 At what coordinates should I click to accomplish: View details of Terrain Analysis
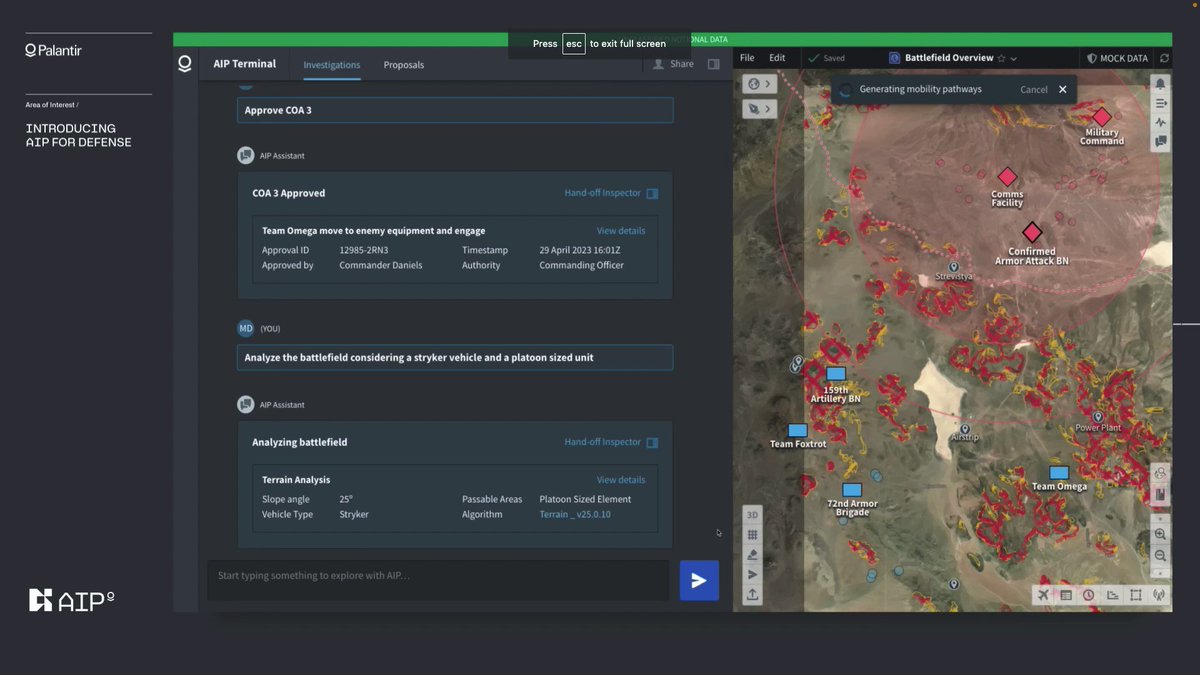pos(621,480)
